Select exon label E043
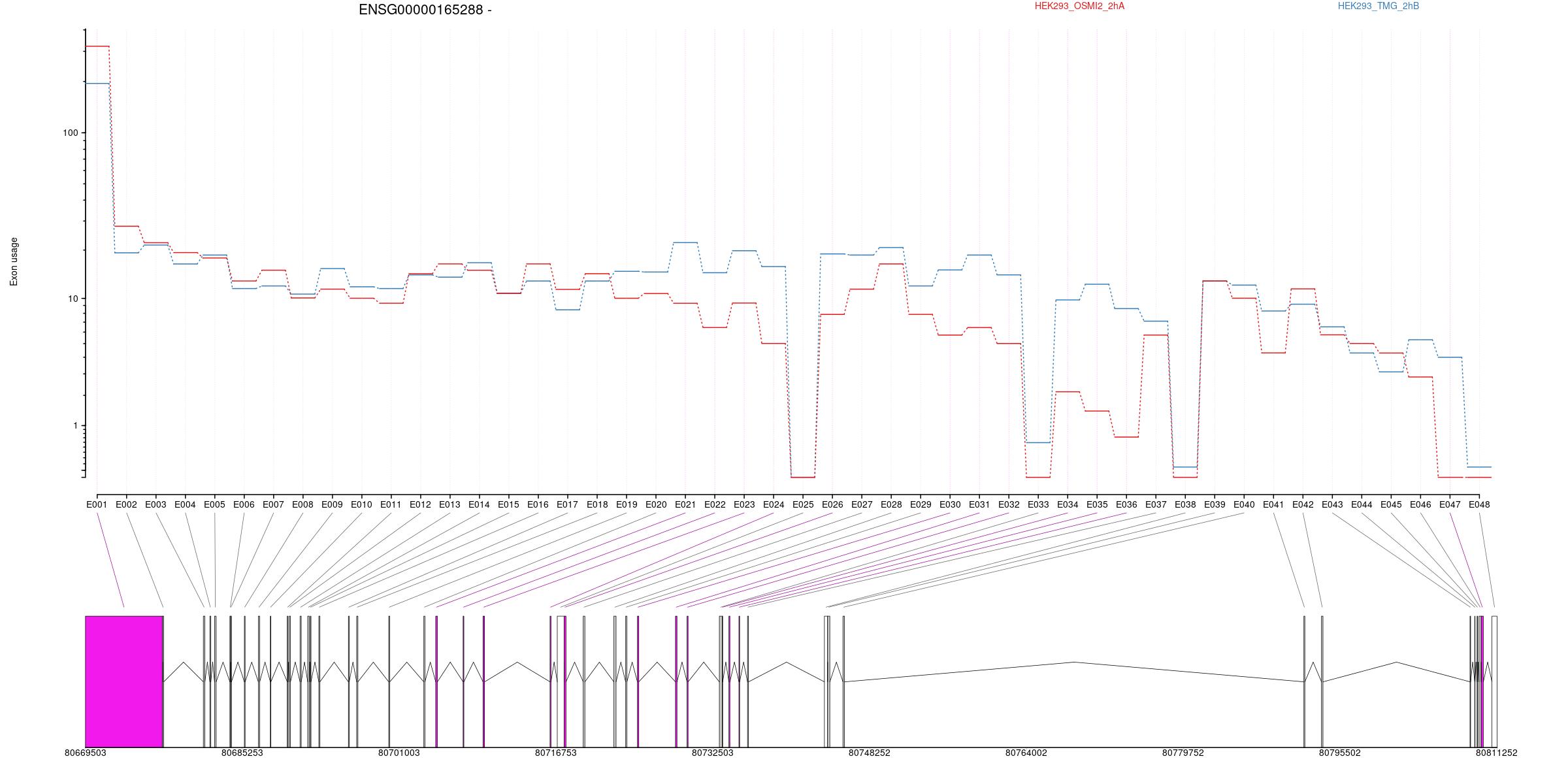The image size is (1568, 784). [x=1332, y=504]
